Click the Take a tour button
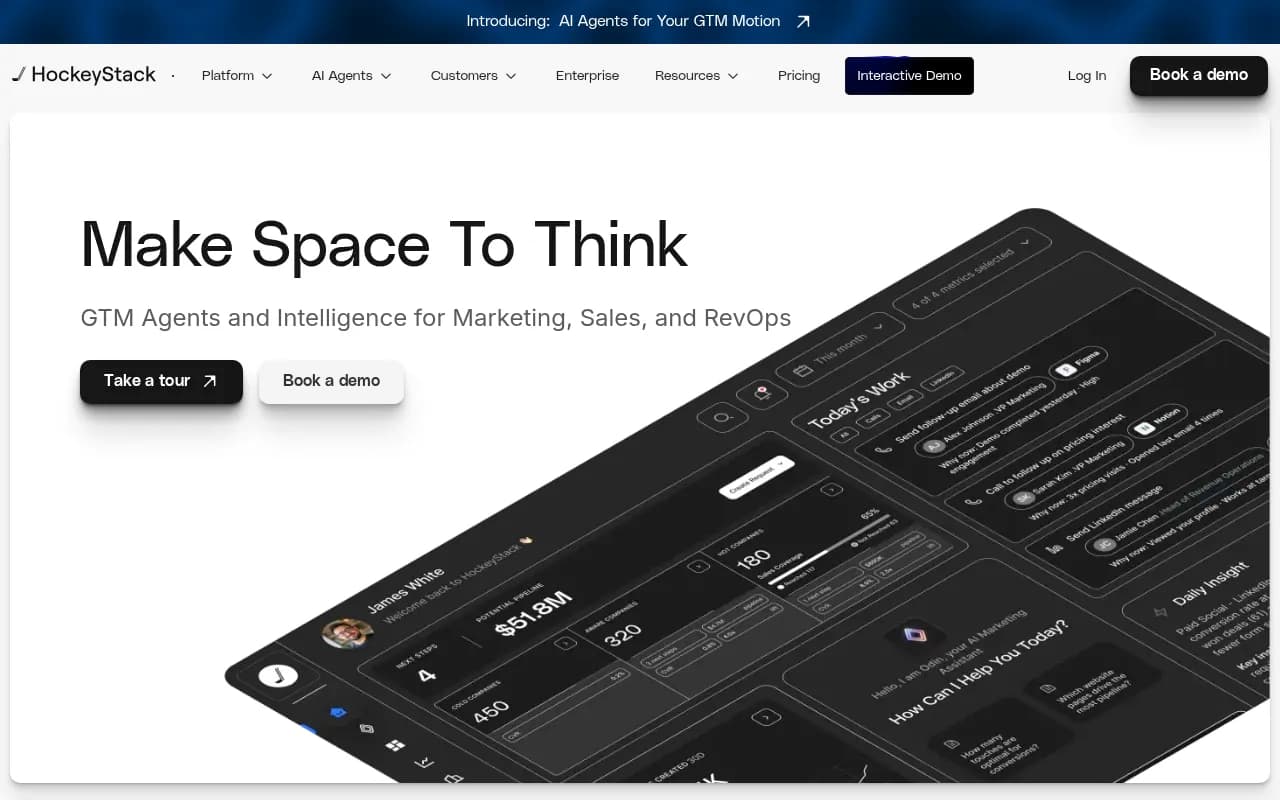This screenshot has width=1280, height=800. 161,381
